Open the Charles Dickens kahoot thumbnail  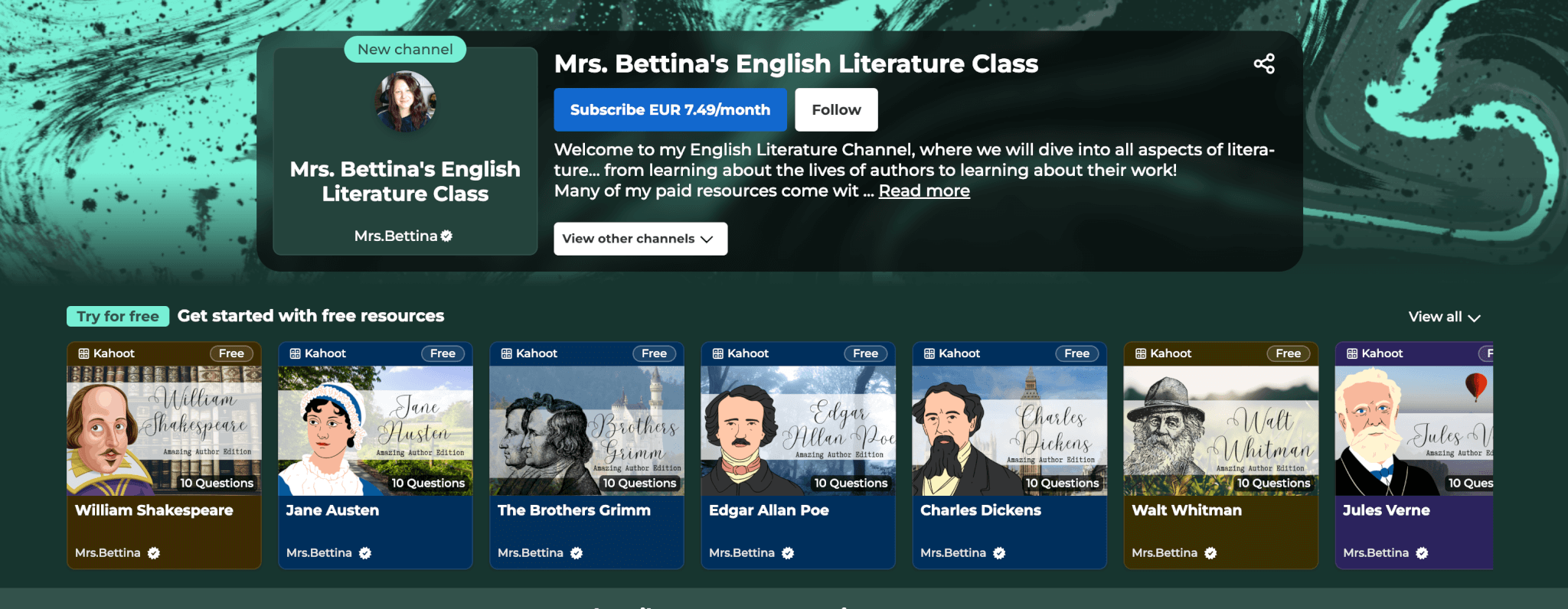point(1009,431)
